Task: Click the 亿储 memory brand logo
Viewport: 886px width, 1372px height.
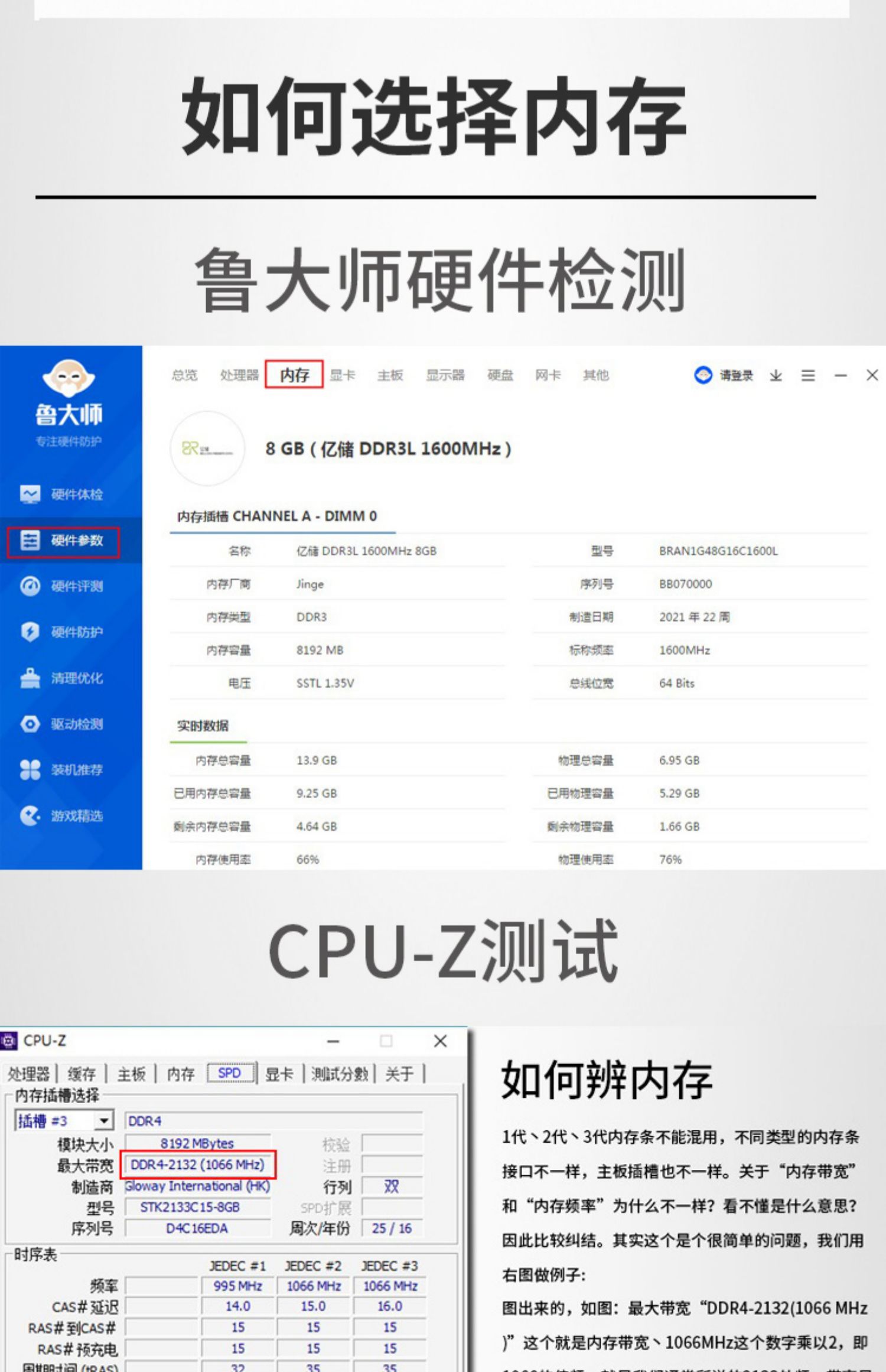Action: pos(207,448)
